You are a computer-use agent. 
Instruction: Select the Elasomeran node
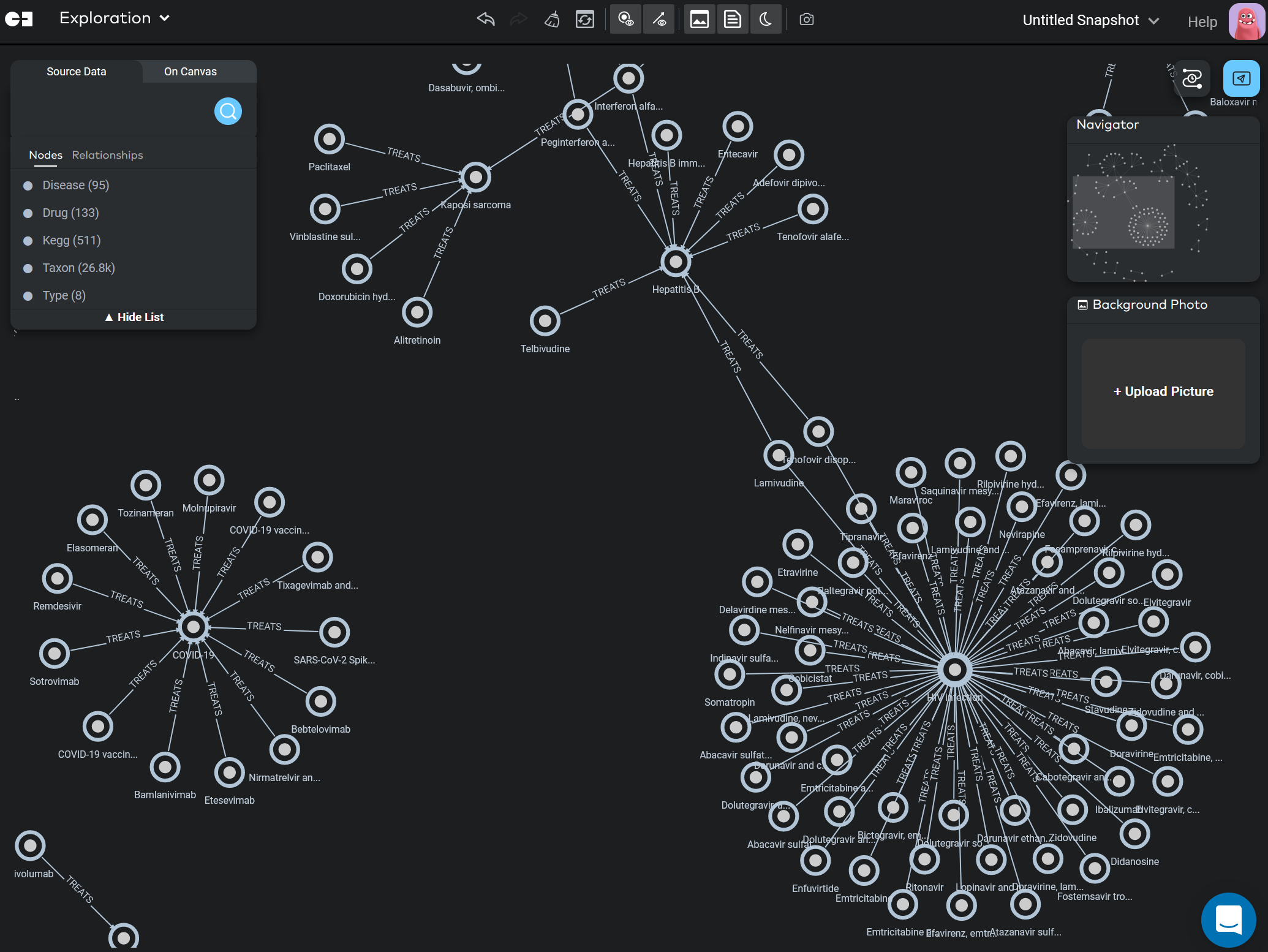click(92, 520)
